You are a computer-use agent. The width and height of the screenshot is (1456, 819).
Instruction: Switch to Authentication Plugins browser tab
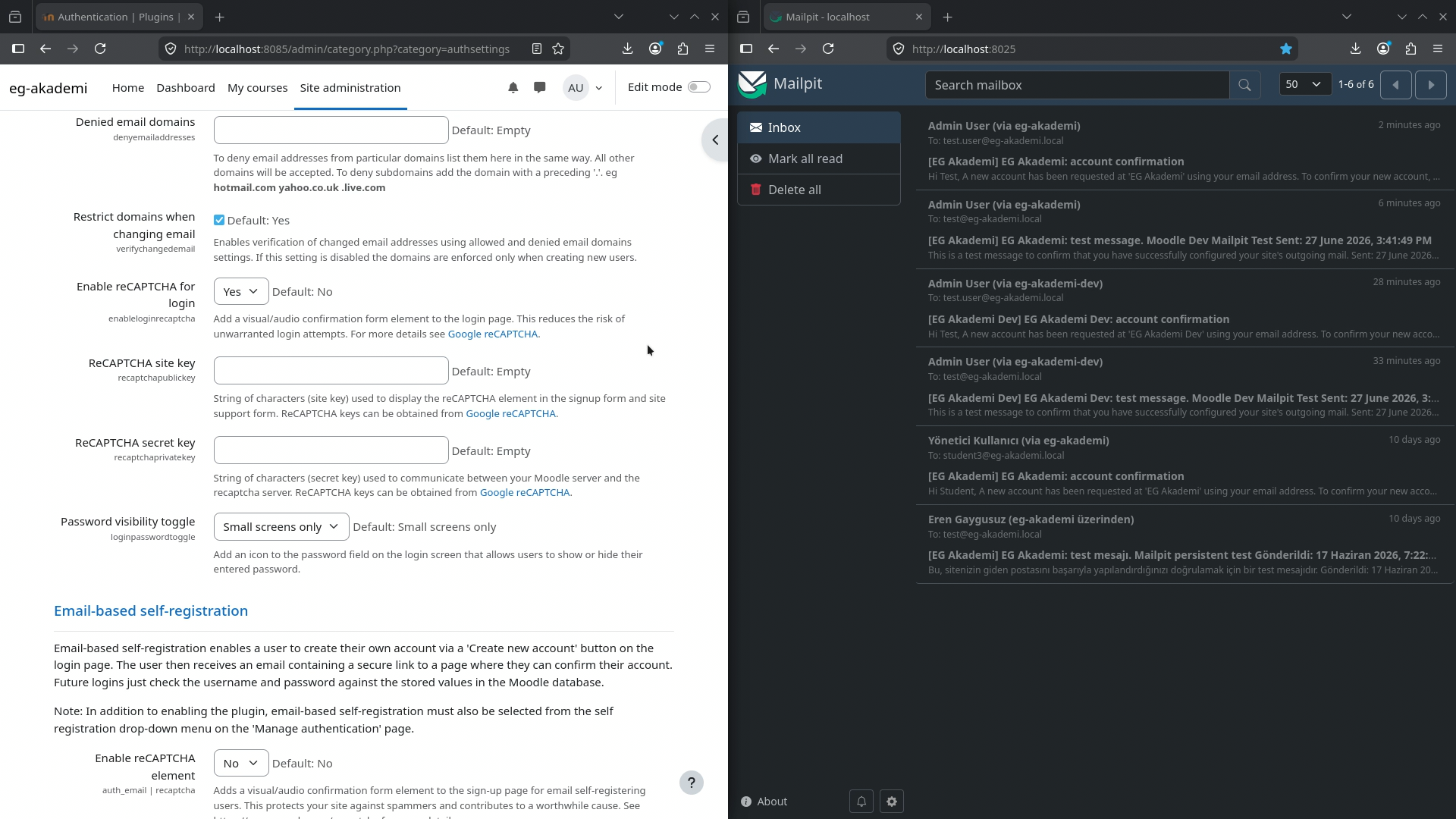tap(119, 17)
